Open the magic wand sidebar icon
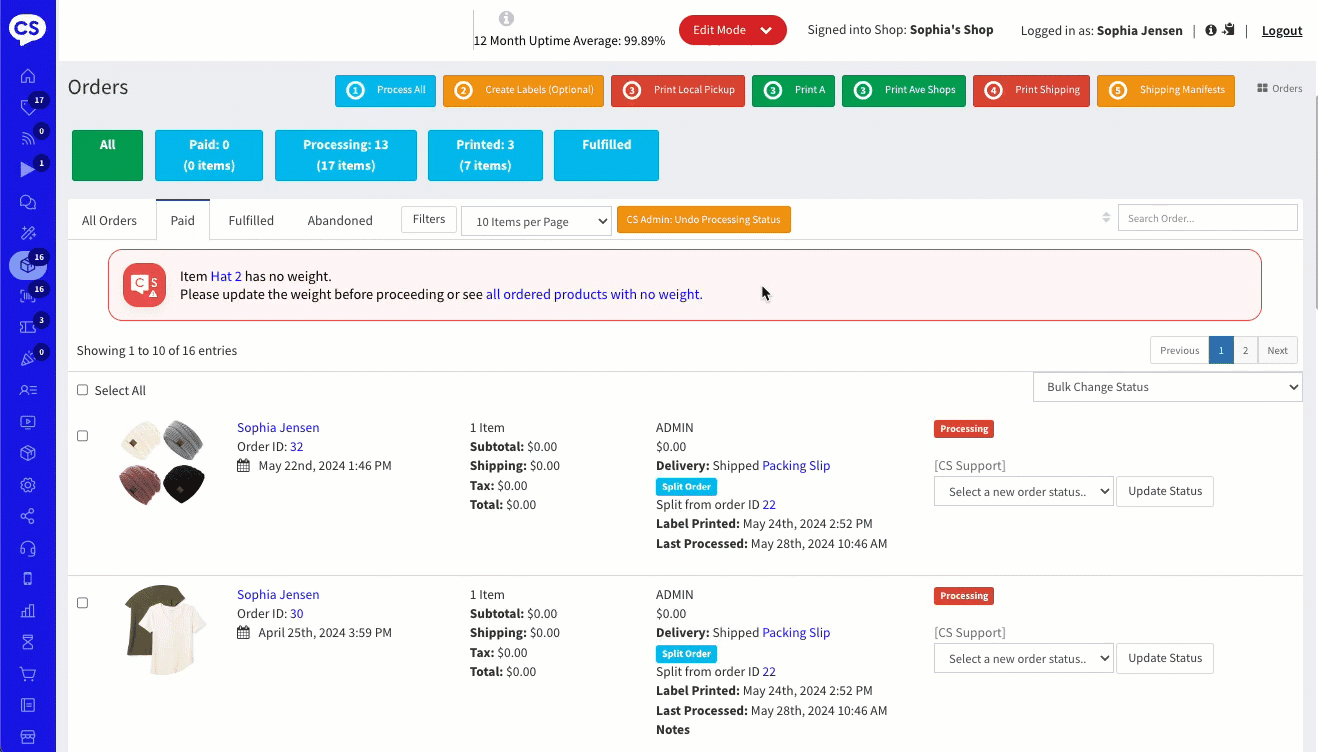 [28, 233]
